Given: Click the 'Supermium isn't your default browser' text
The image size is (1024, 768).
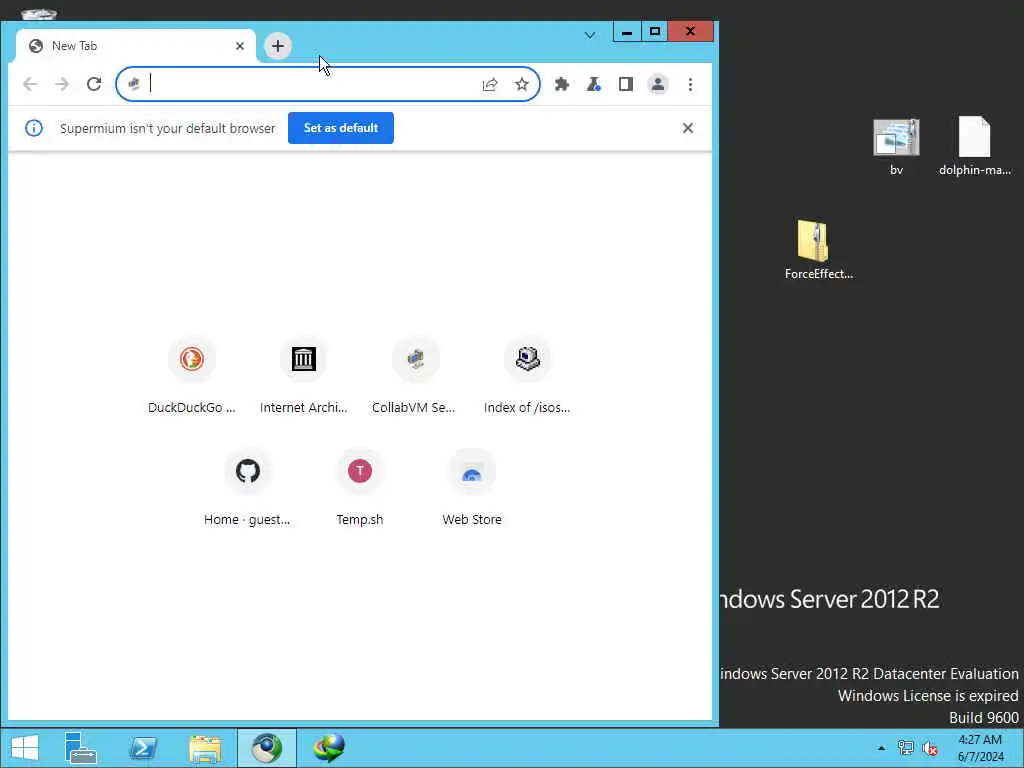Looking at the screenshot, I should pyautogui.click(x=168, y=129).
